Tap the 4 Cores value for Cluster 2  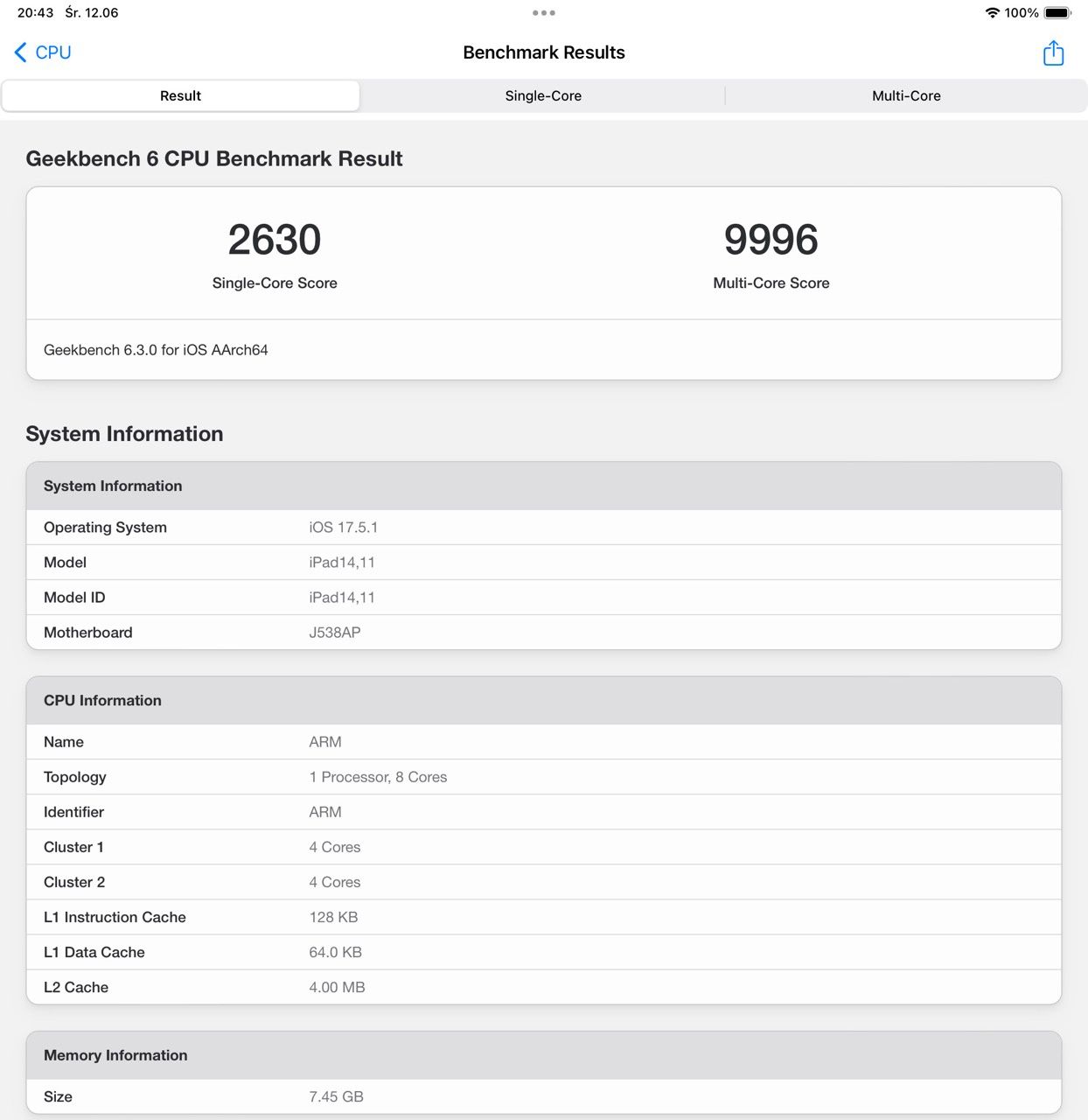tap(335, 882)
